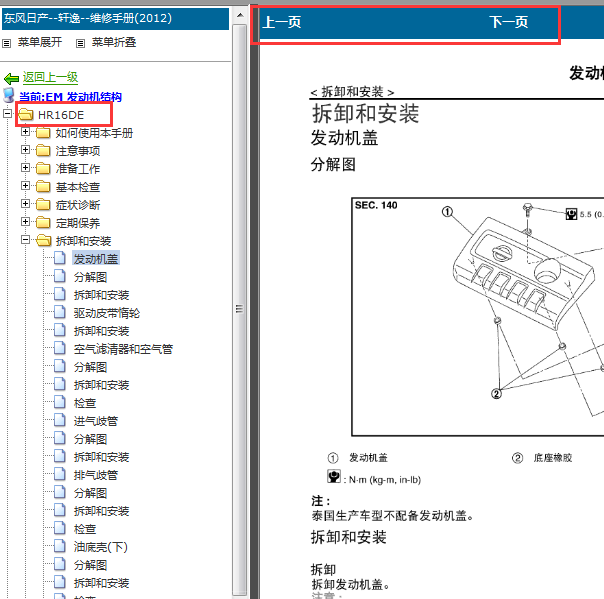Click the 进气歧管 document icon

60,420
